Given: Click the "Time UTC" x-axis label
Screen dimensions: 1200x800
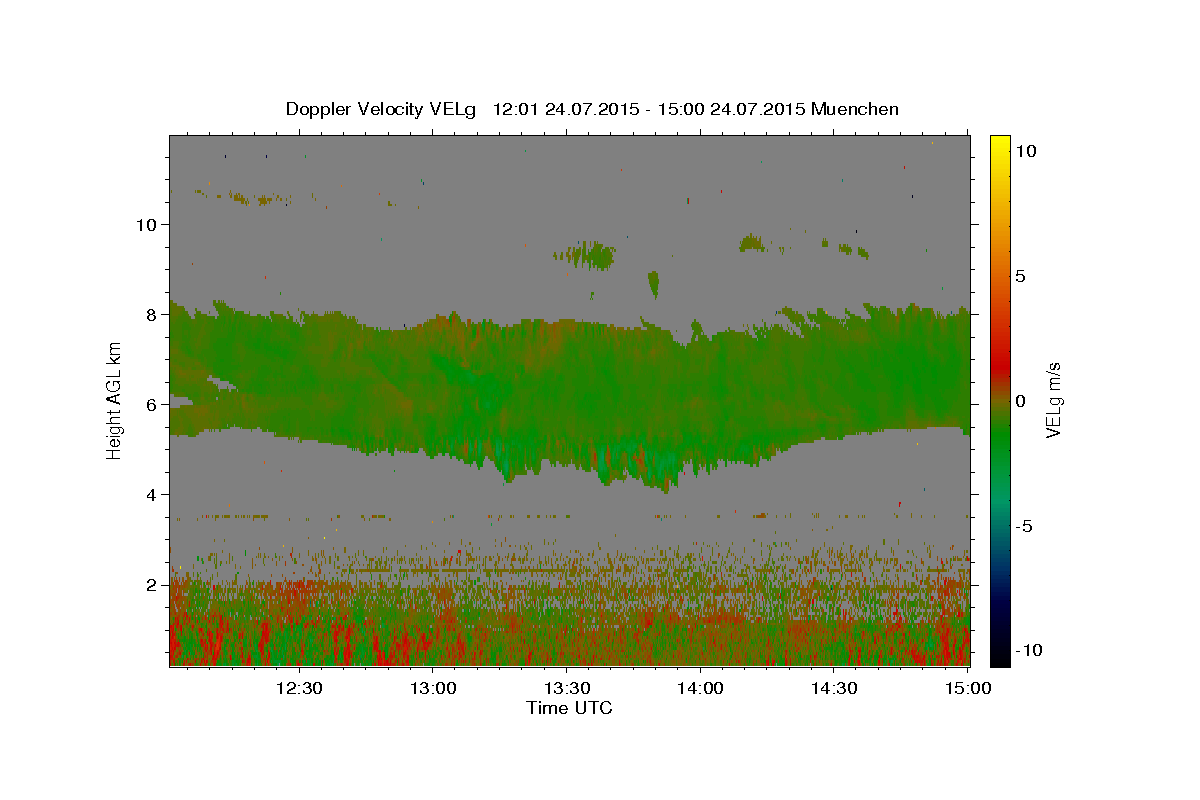Looking at the screenshot, I should 569,708.
